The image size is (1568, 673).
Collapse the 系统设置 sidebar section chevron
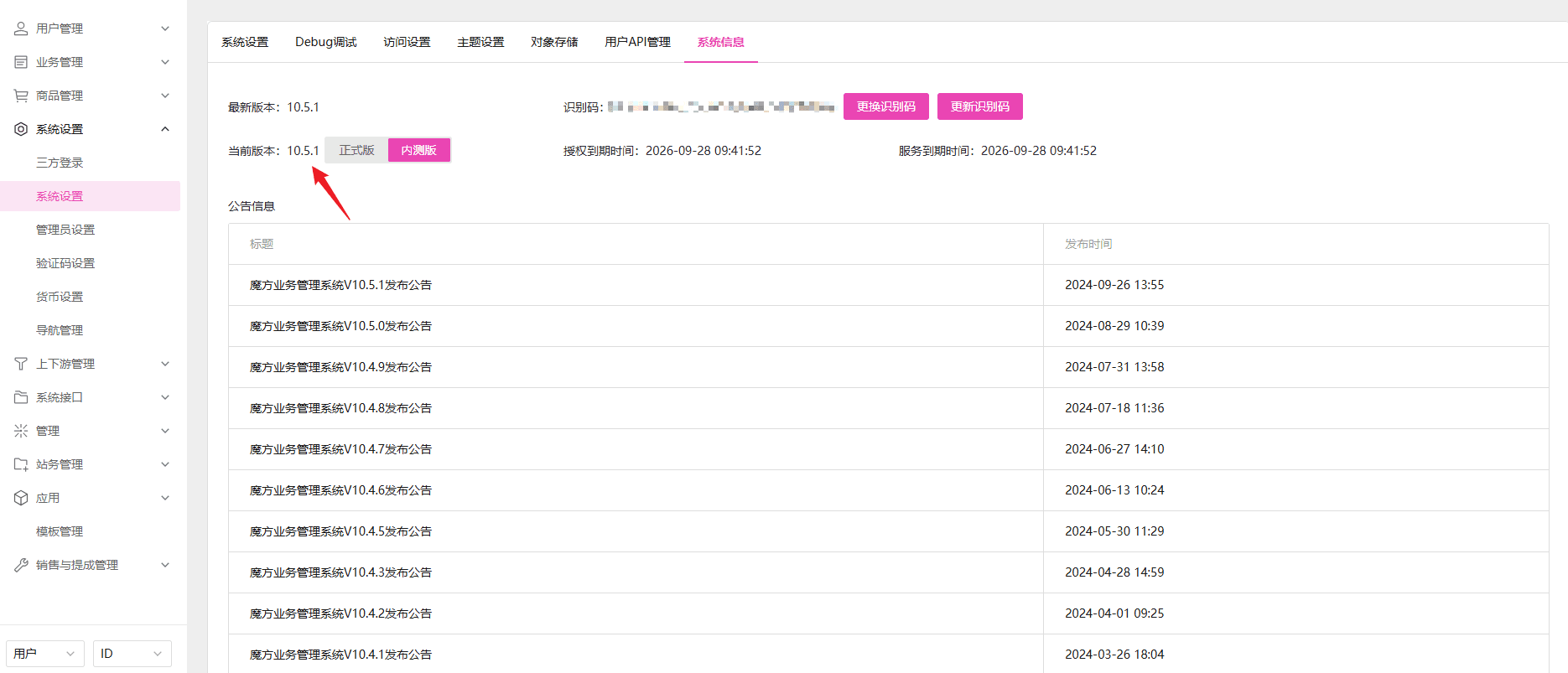[165, 129]
